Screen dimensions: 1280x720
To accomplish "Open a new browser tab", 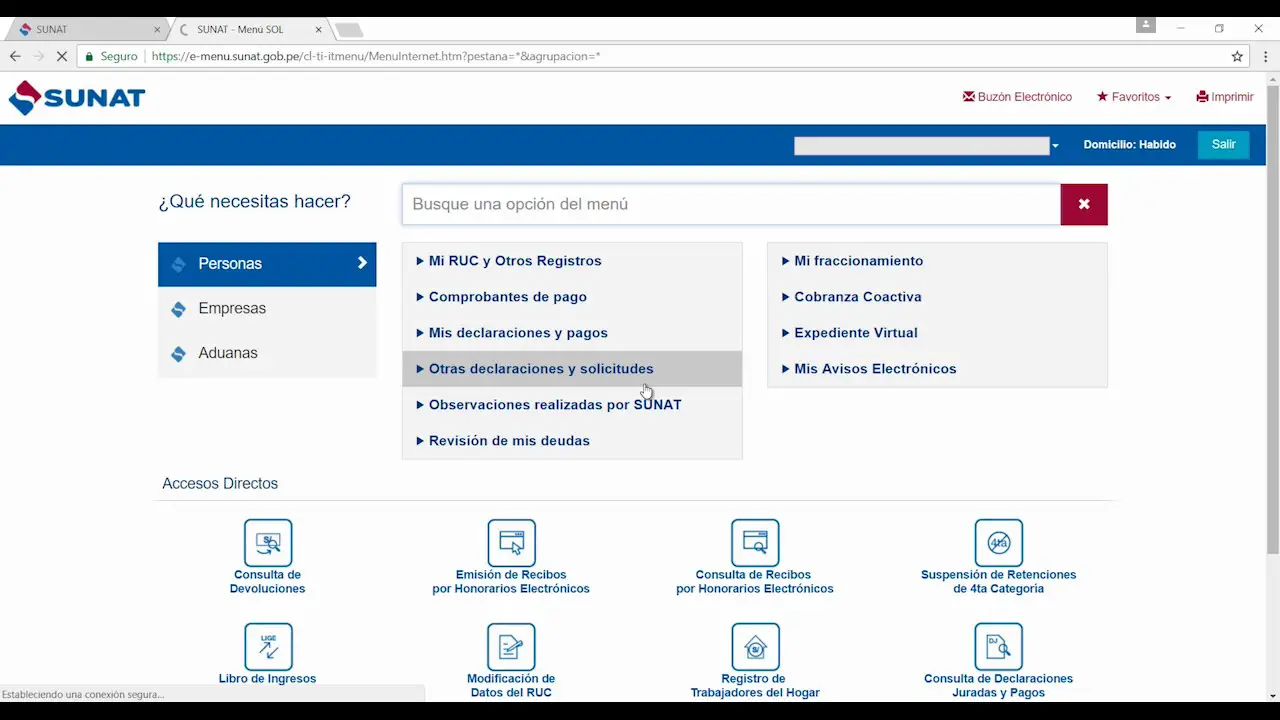I will [348, 30].
